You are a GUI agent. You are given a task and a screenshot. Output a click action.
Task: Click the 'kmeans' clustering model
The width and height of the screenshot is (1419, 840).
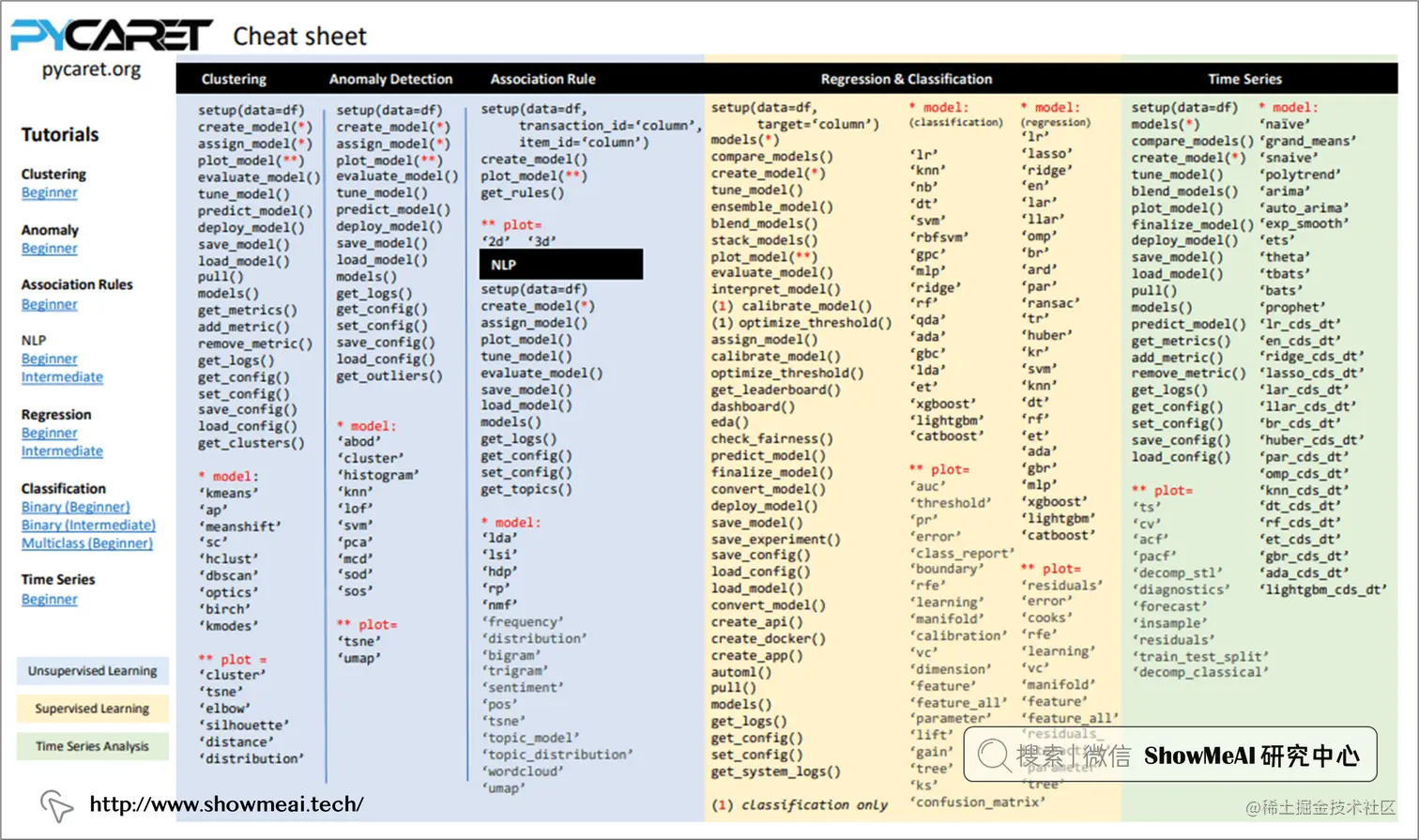(228, 494)
